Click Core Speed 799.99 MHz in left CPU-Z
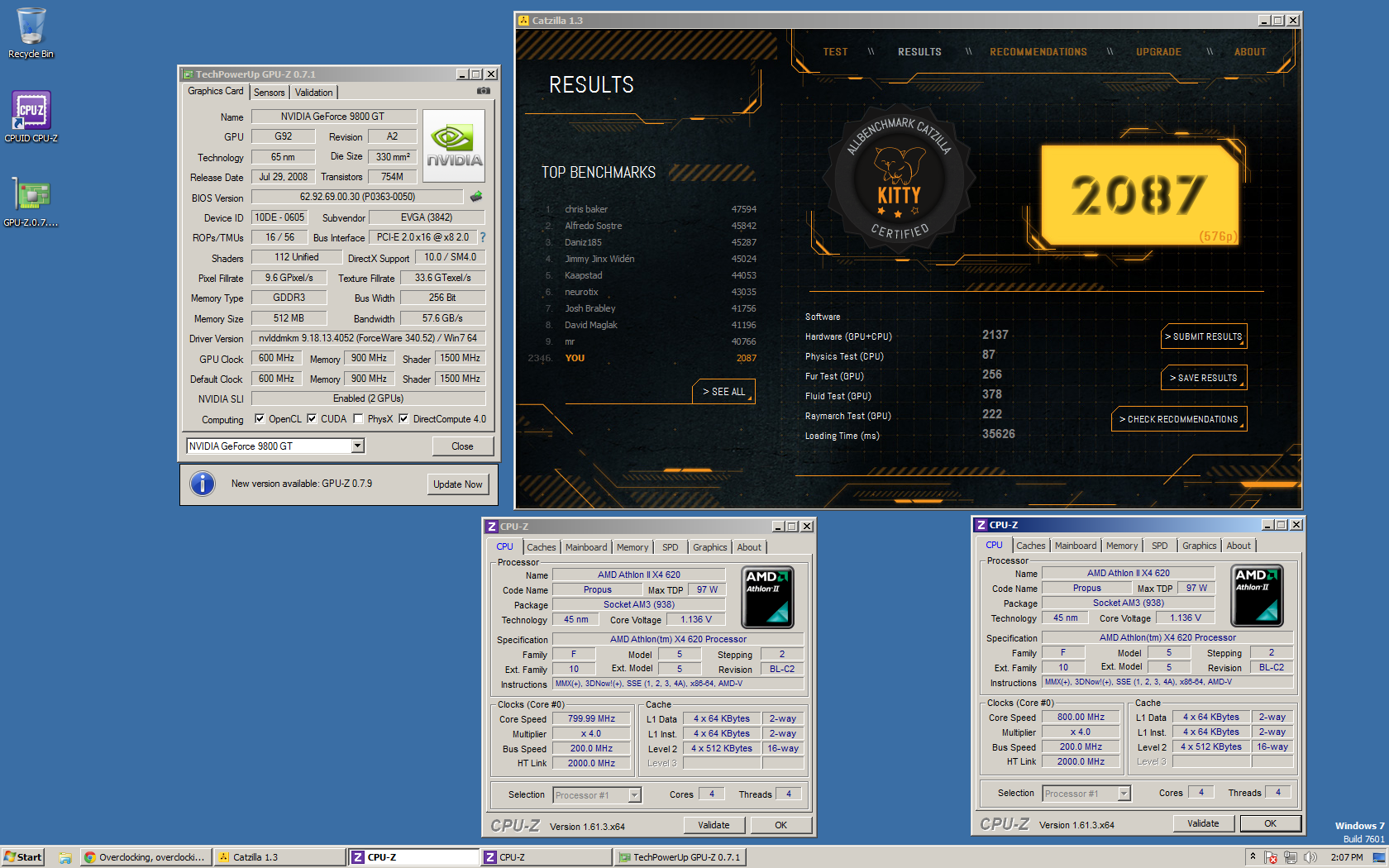Viewport: 1389px width, 868px height. tap(591, 719)
